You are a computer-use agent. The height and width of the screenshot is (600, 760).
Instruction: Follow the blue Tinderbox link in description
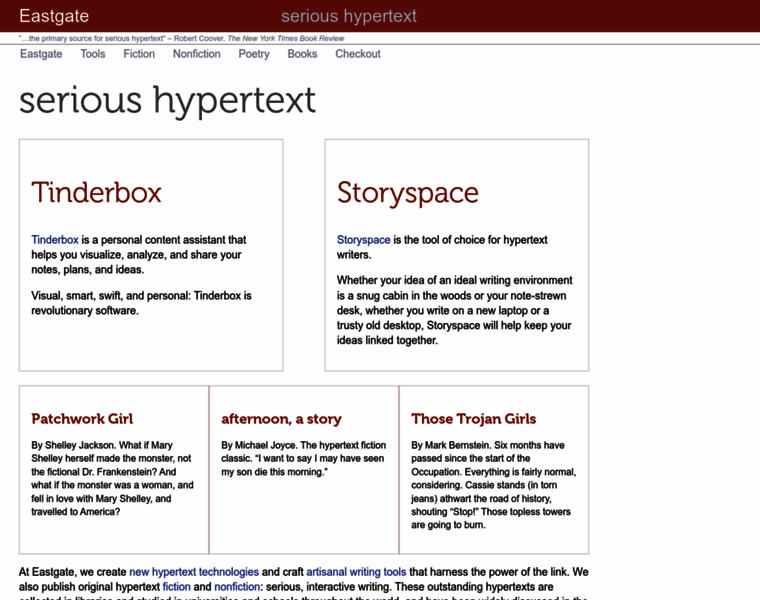[55, 240]
